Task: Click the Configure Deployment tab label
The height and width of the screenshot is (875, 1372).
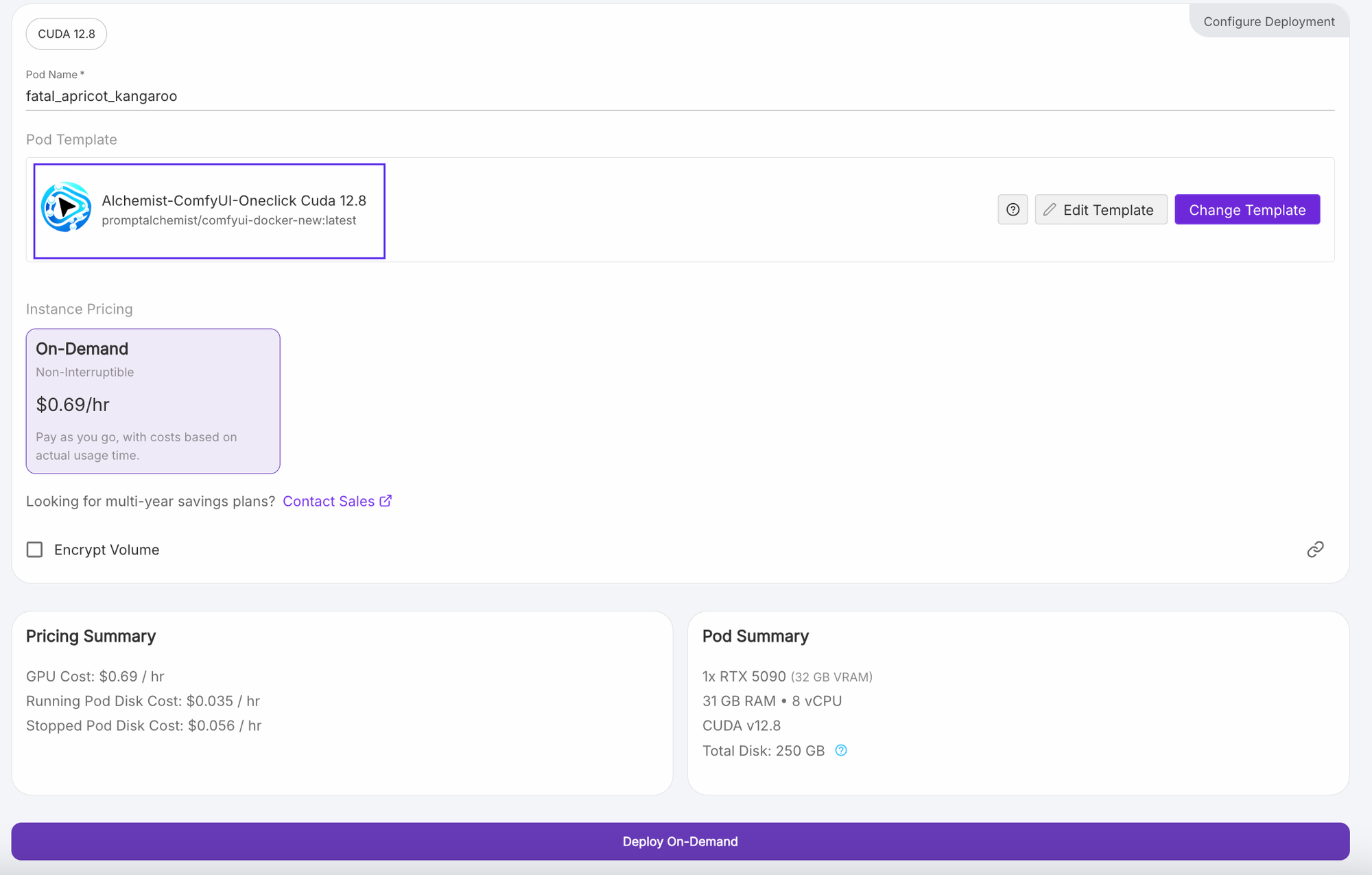Action: [x=1268, y=21]
